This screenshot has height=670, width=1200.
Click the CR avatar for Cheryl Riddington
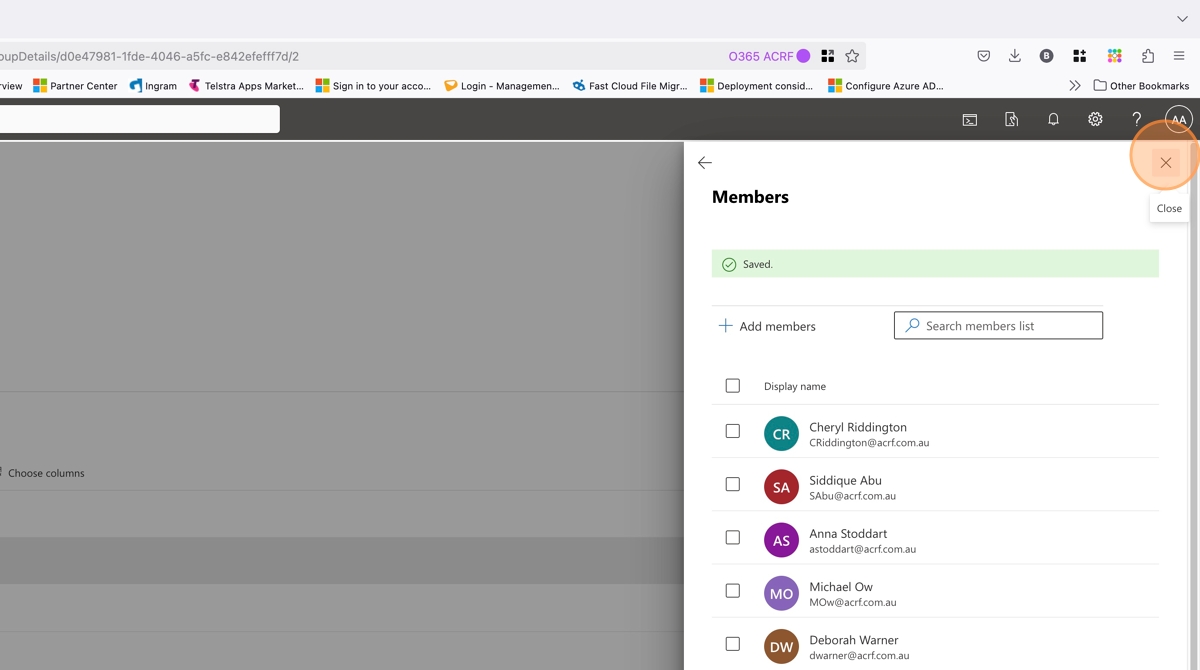[x=781, y=434]
